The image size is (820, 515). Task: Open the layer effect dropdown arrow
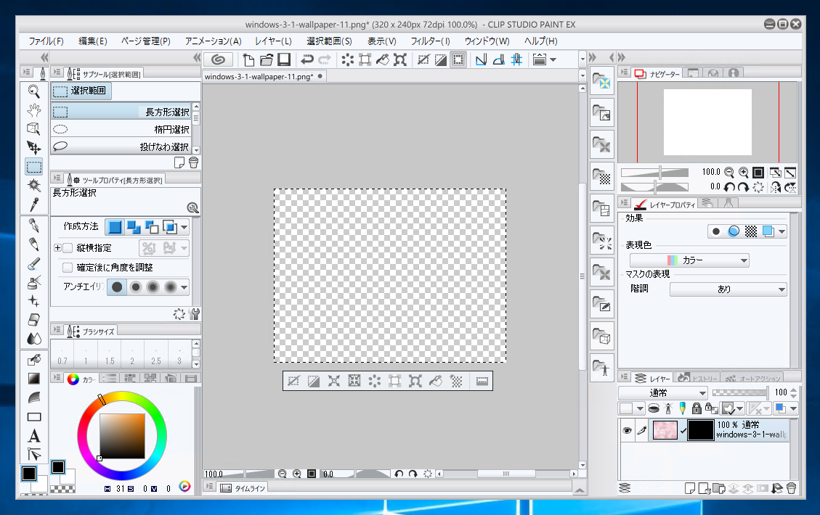pos(782,231)
